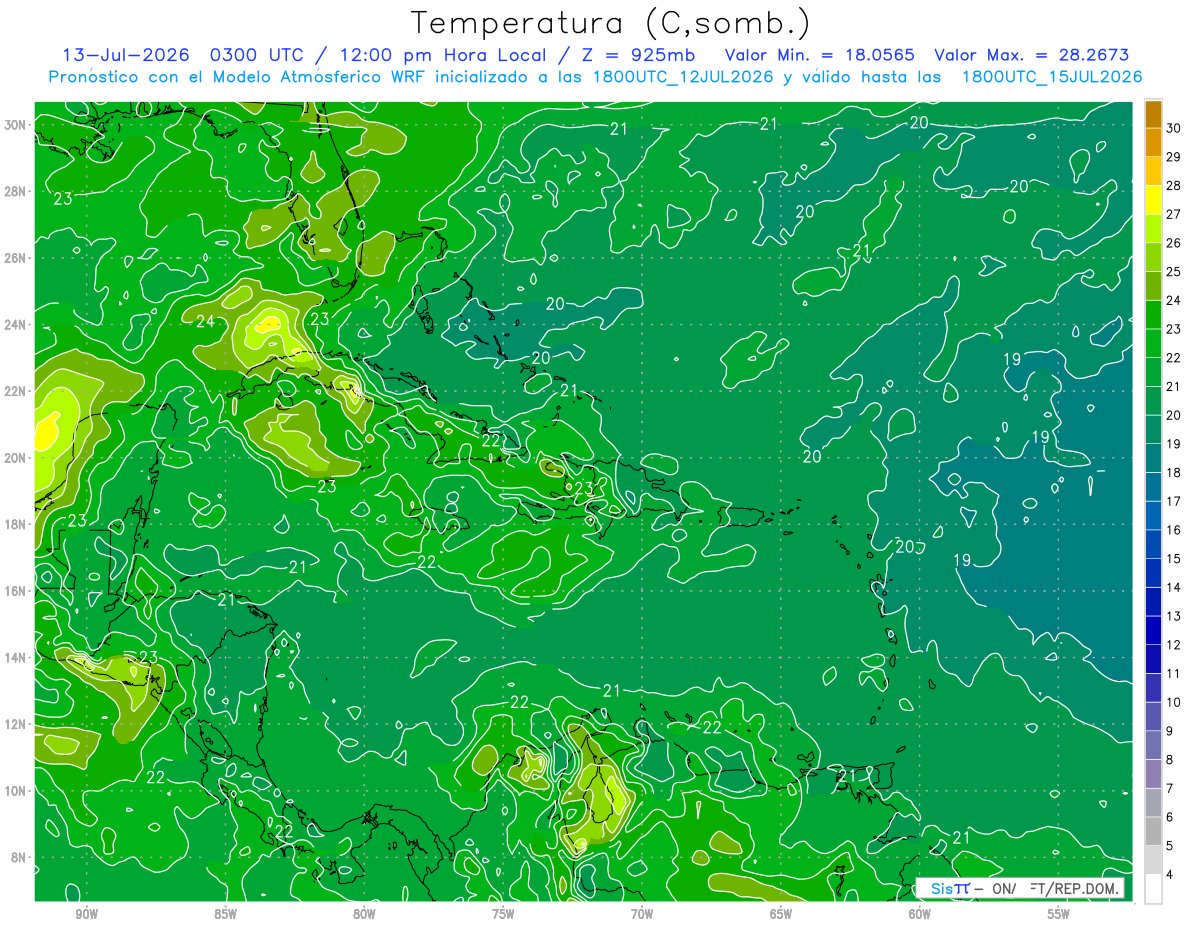This screenshot has width=1200, height=927.
Task: Pick the white swatch below 4 in colorbar
Action: (x=1153, y=889)
